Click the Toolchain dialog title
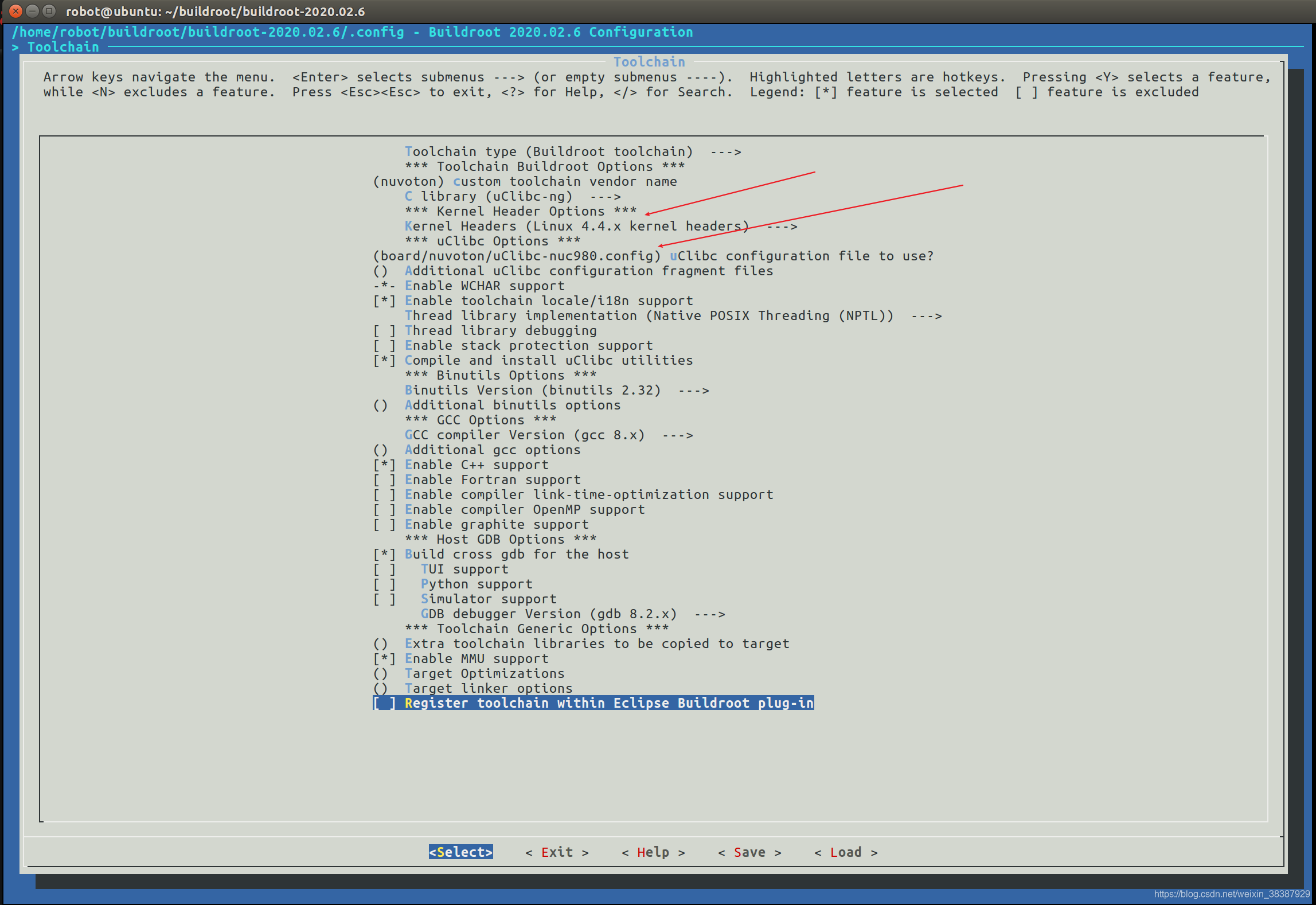1316x905 pixels. coord(649,62)
